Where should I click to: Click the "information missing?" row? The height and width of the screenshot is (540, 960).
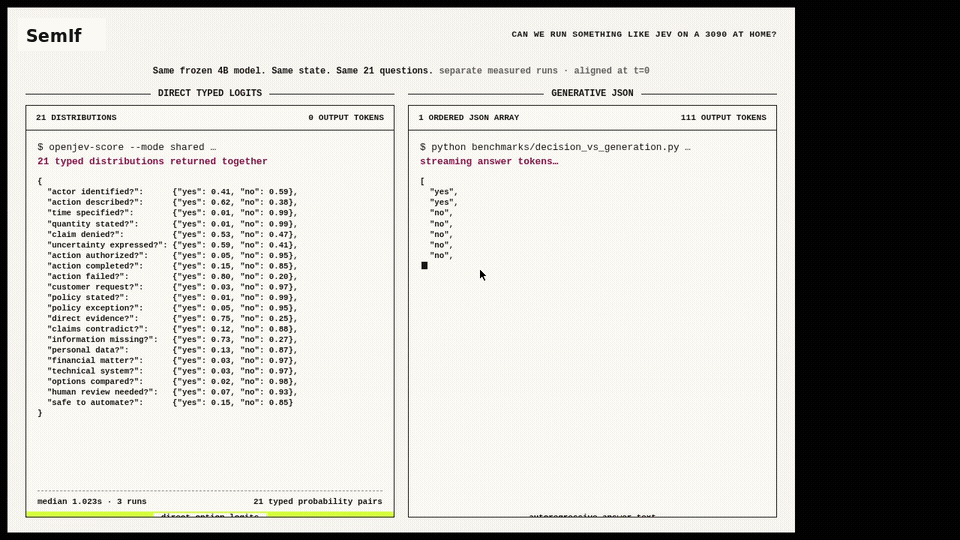tap(172, 339)
